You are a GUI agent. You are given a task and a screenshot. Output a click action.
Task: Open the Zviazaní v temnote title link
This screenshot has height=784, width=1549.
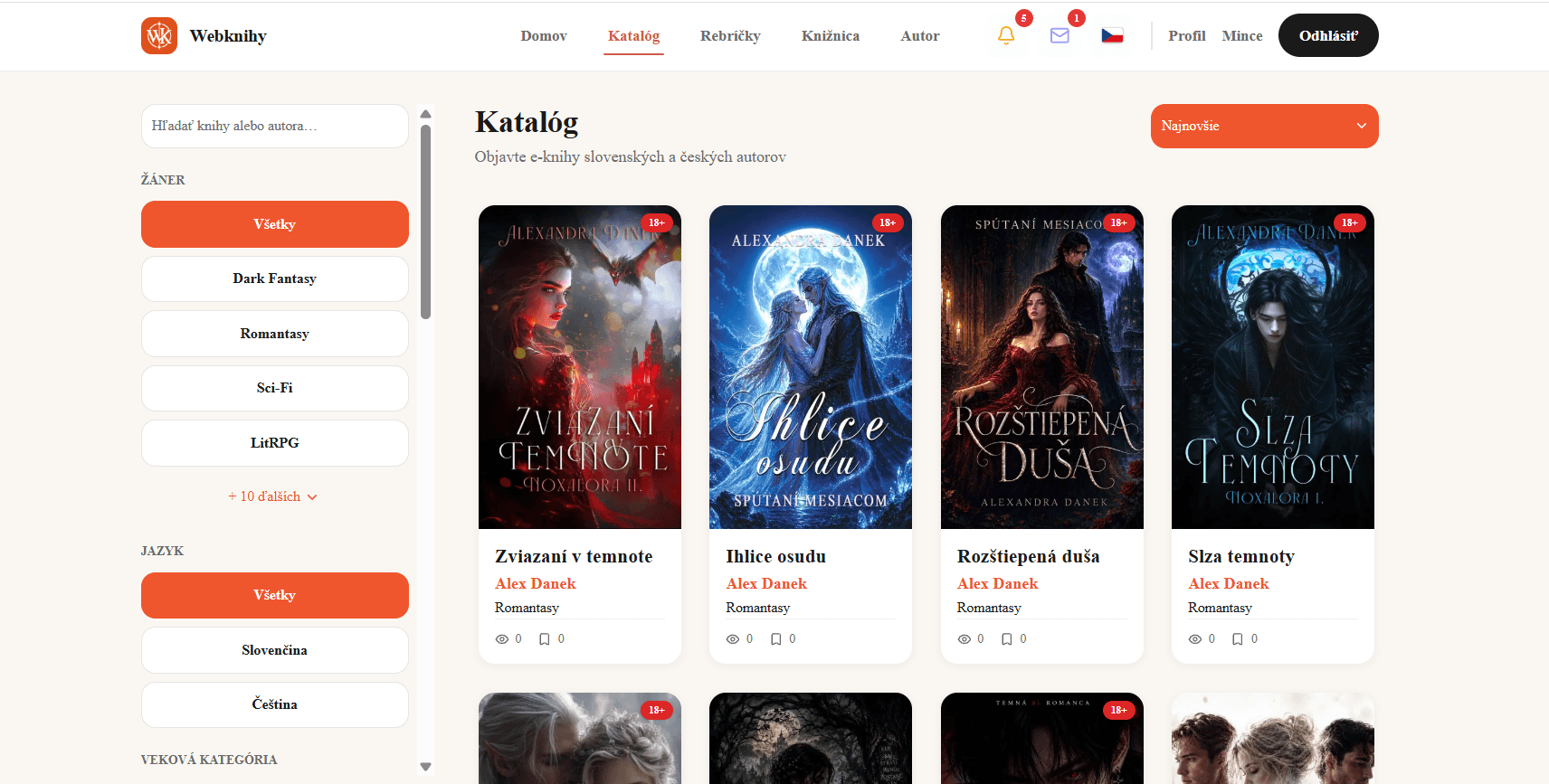coord(574,557)
